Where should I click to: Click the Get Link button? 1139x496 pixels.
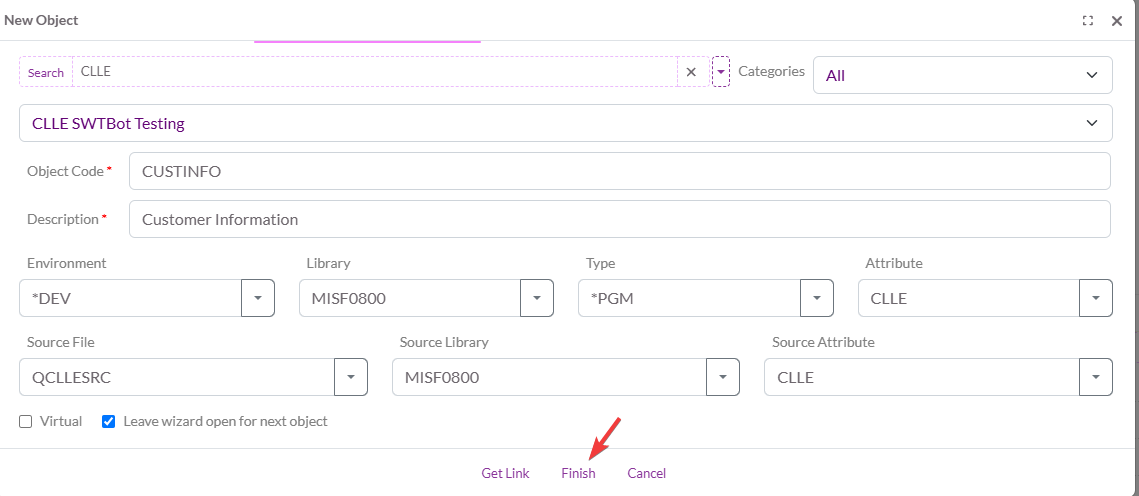[505, 473]
